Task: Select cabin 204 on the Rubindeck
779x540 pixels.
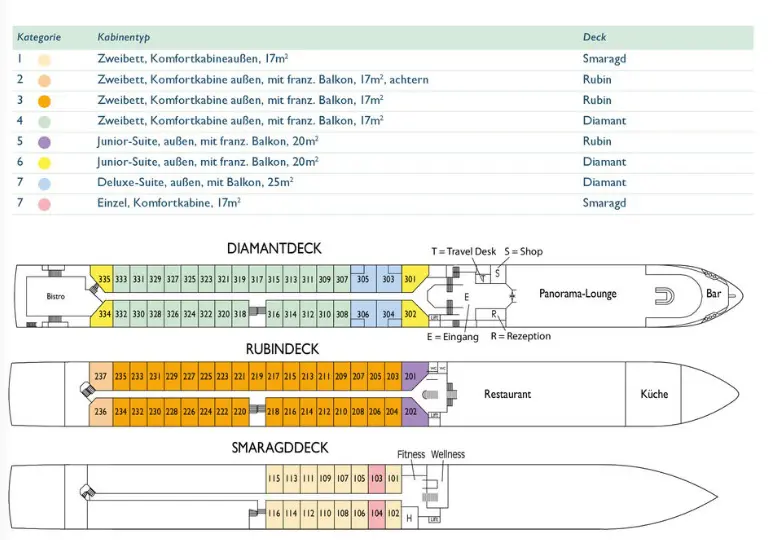Action: (x=392, y=411)
